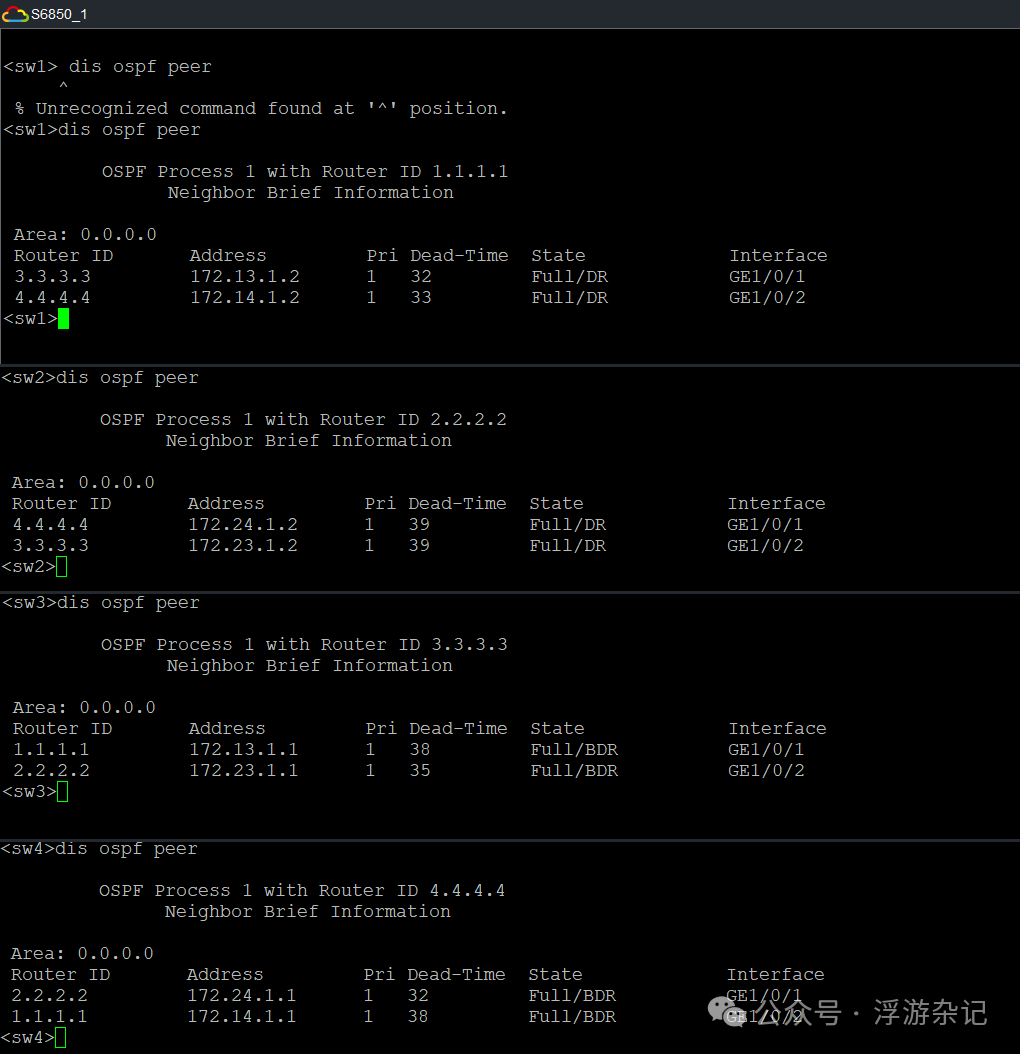Click address 172.23.1.1 in sw3 output

coord(243,770)
